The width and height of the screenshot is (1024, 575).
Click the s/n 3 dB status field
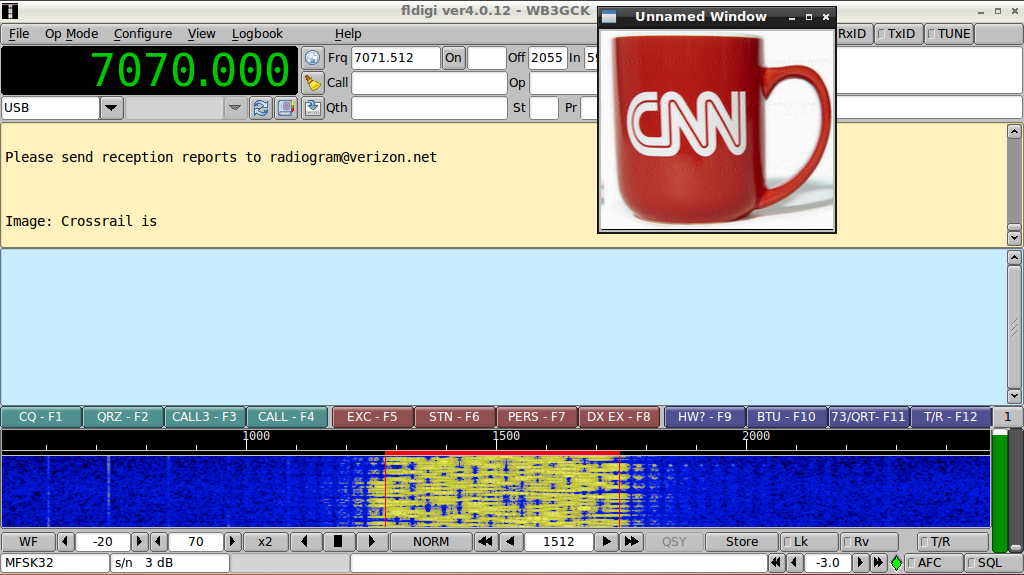[170, 563]
